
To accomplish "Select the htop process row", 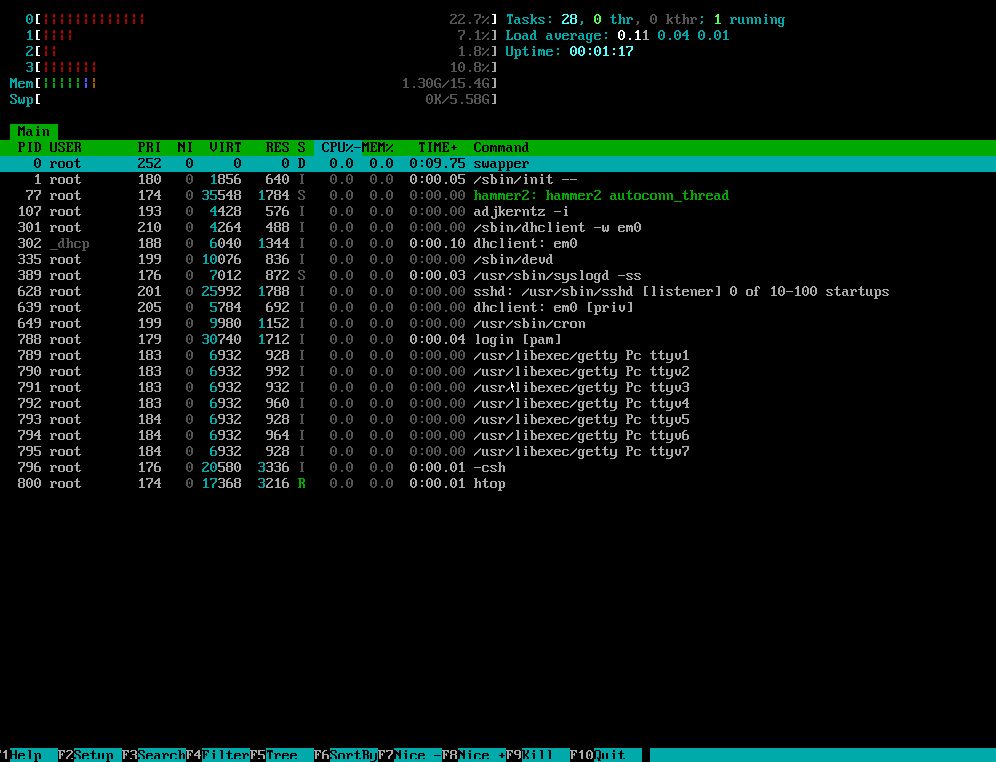I will [489, 483].
